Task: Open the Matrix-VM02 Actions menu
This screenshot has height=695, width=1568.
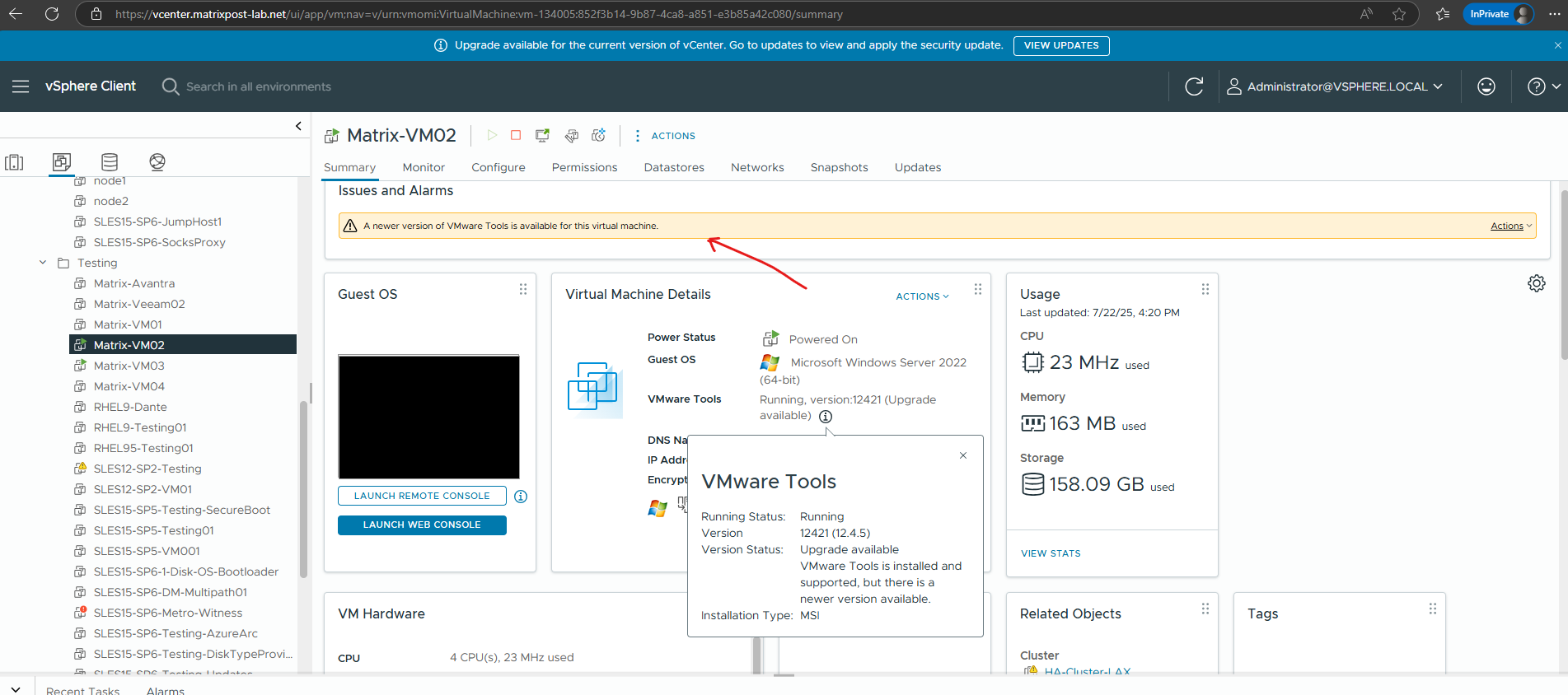Action: point(665,136)
